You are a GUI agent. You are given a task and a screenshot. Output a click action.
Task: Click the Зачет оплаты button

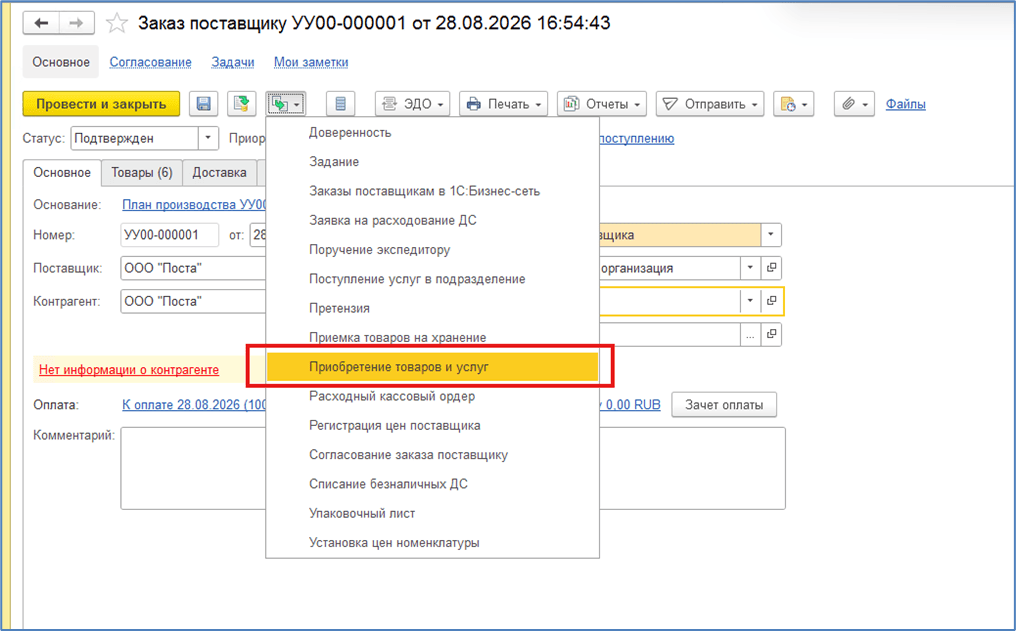[724, 405]
